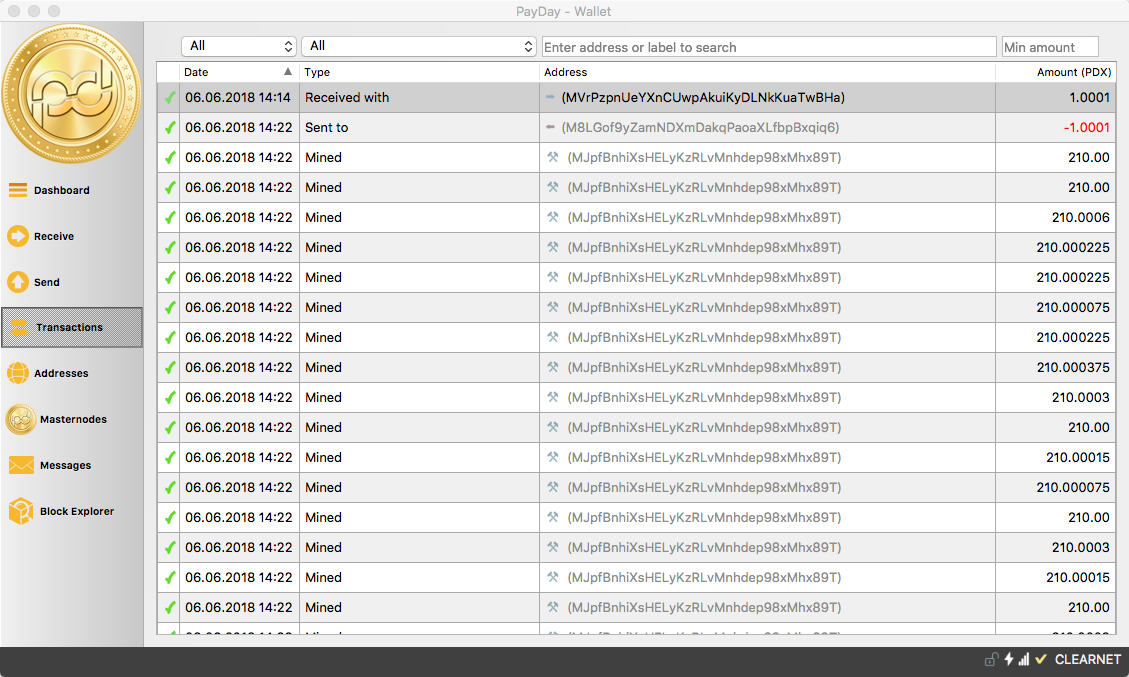Click Mined type in 210.000375 row
This screenshot has height=677, width=1129.
[323, 367]
